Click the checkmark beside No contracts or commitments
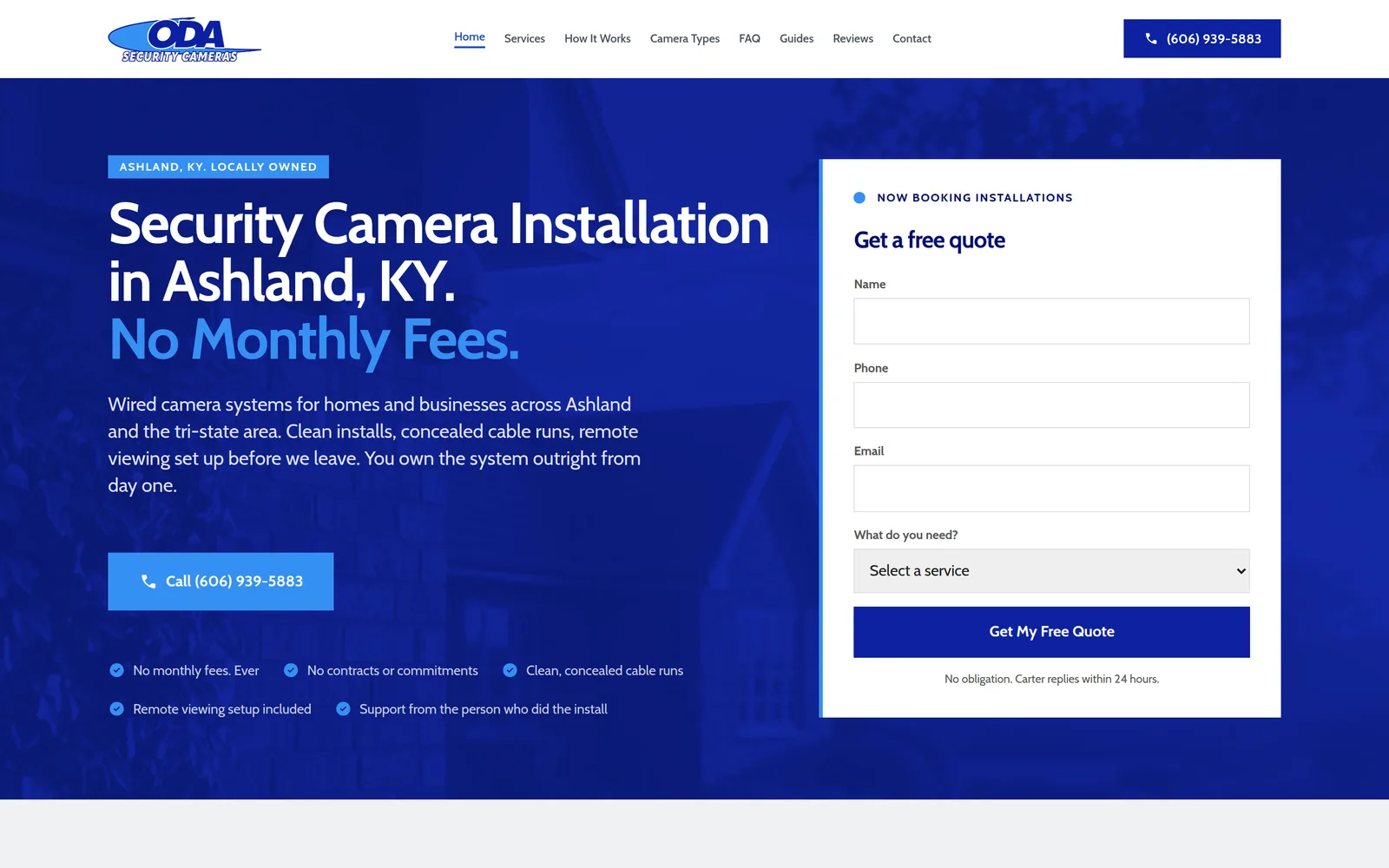Image resolution: width=1389 pixels, height=868 pixels. click(291, 670)
